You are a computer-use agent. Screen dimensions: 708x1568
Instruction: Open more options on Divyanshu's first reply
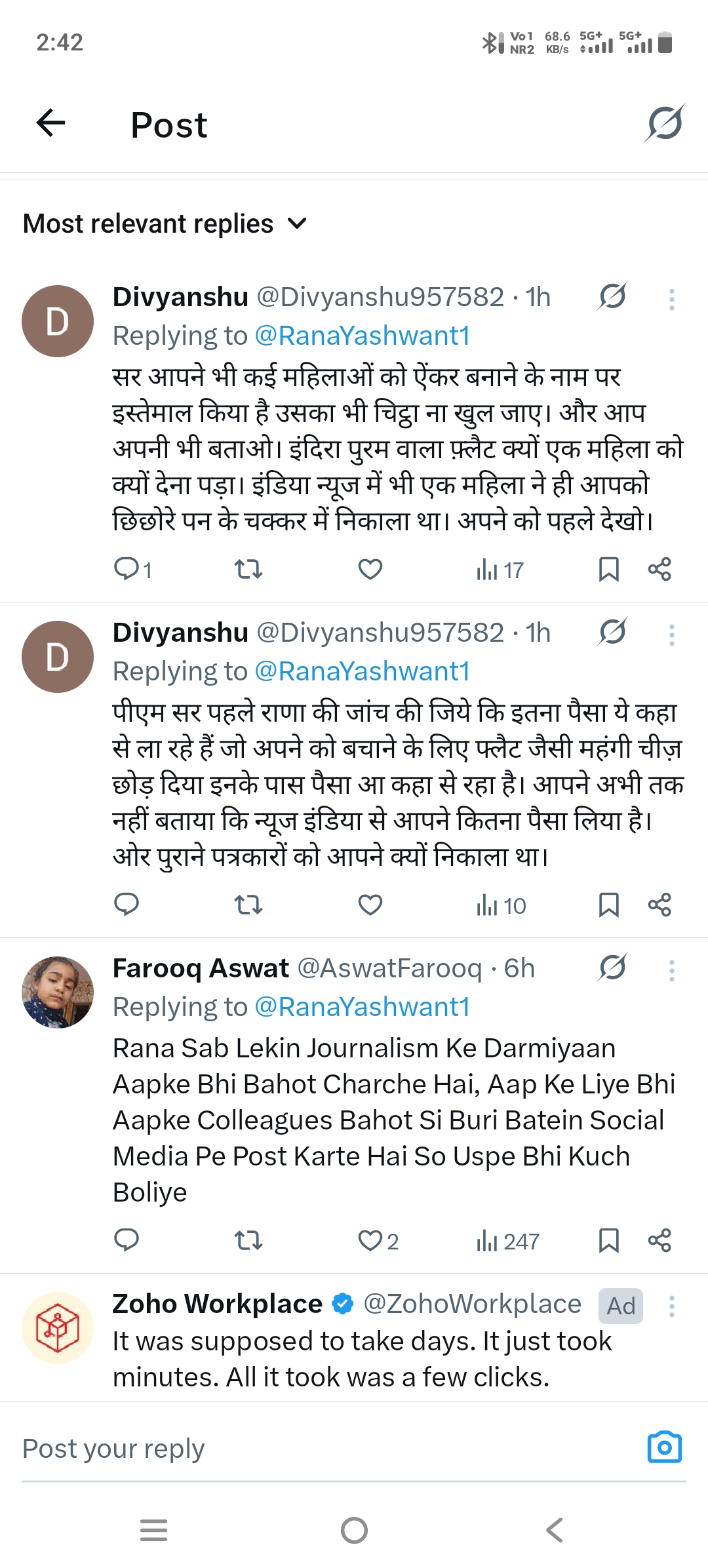(x=671, y=299)
